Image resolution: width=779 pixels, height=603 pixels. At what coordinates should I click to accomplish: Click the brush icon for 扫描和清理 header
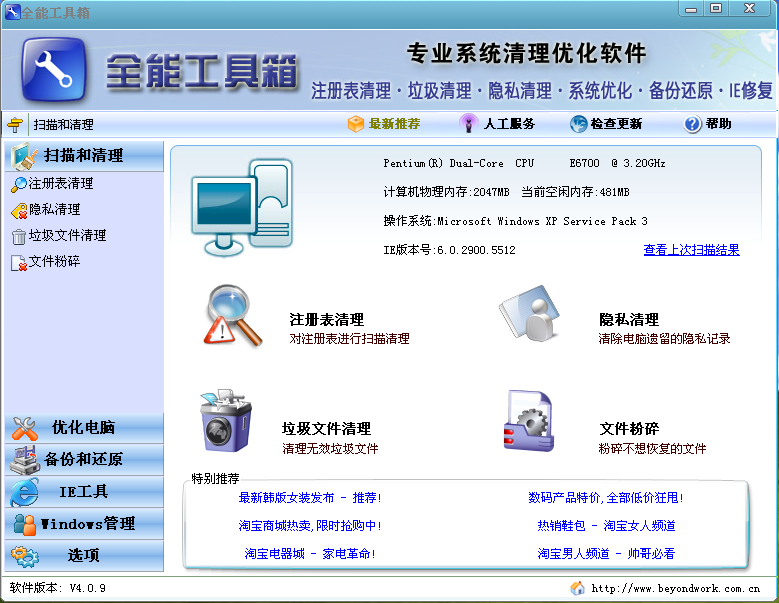(24, 155)
